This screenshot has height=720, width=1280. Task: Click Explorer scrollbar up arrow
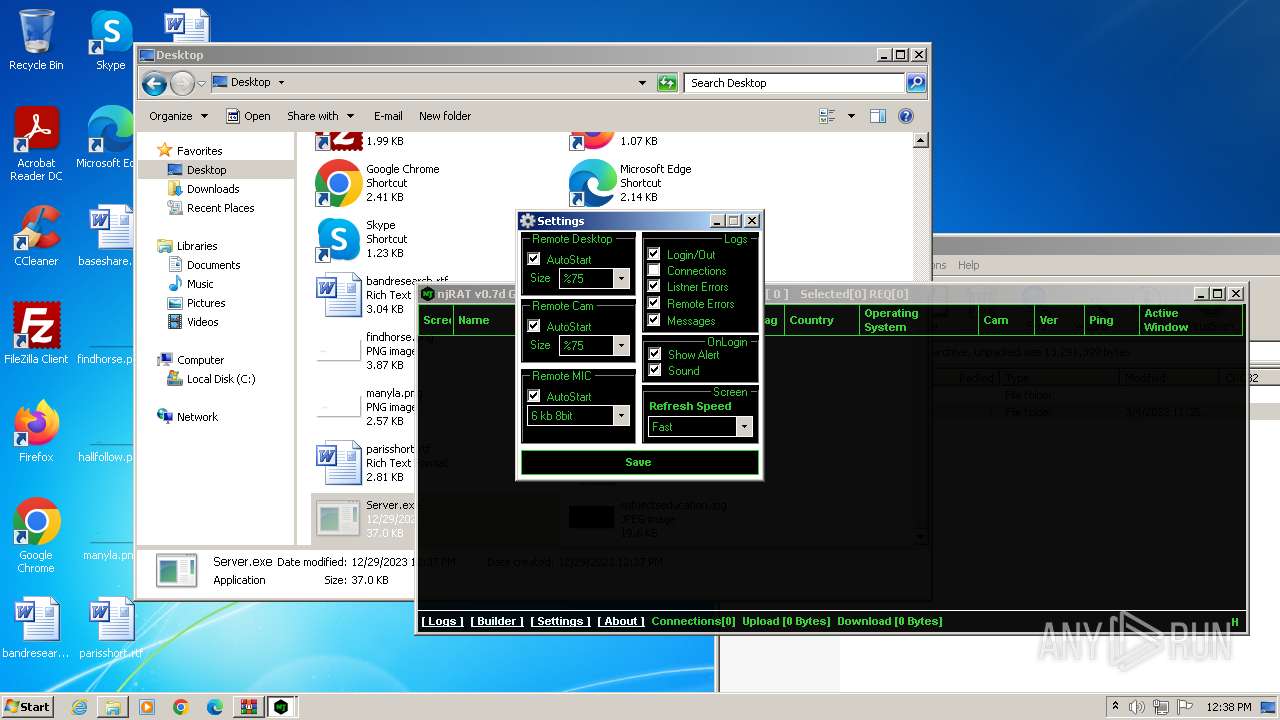coord(921,141)
